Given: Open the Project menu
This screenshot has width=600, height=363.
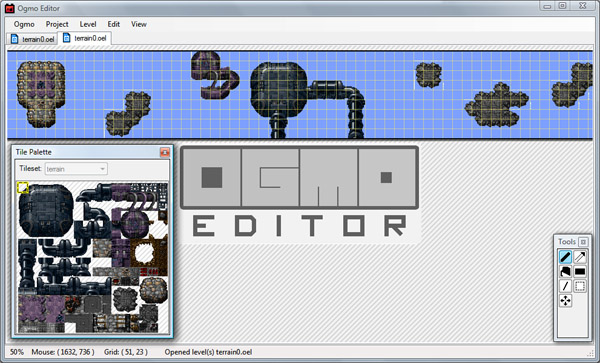Looking at the screenshot, I should pyautogui.click(x=57, y=24).
